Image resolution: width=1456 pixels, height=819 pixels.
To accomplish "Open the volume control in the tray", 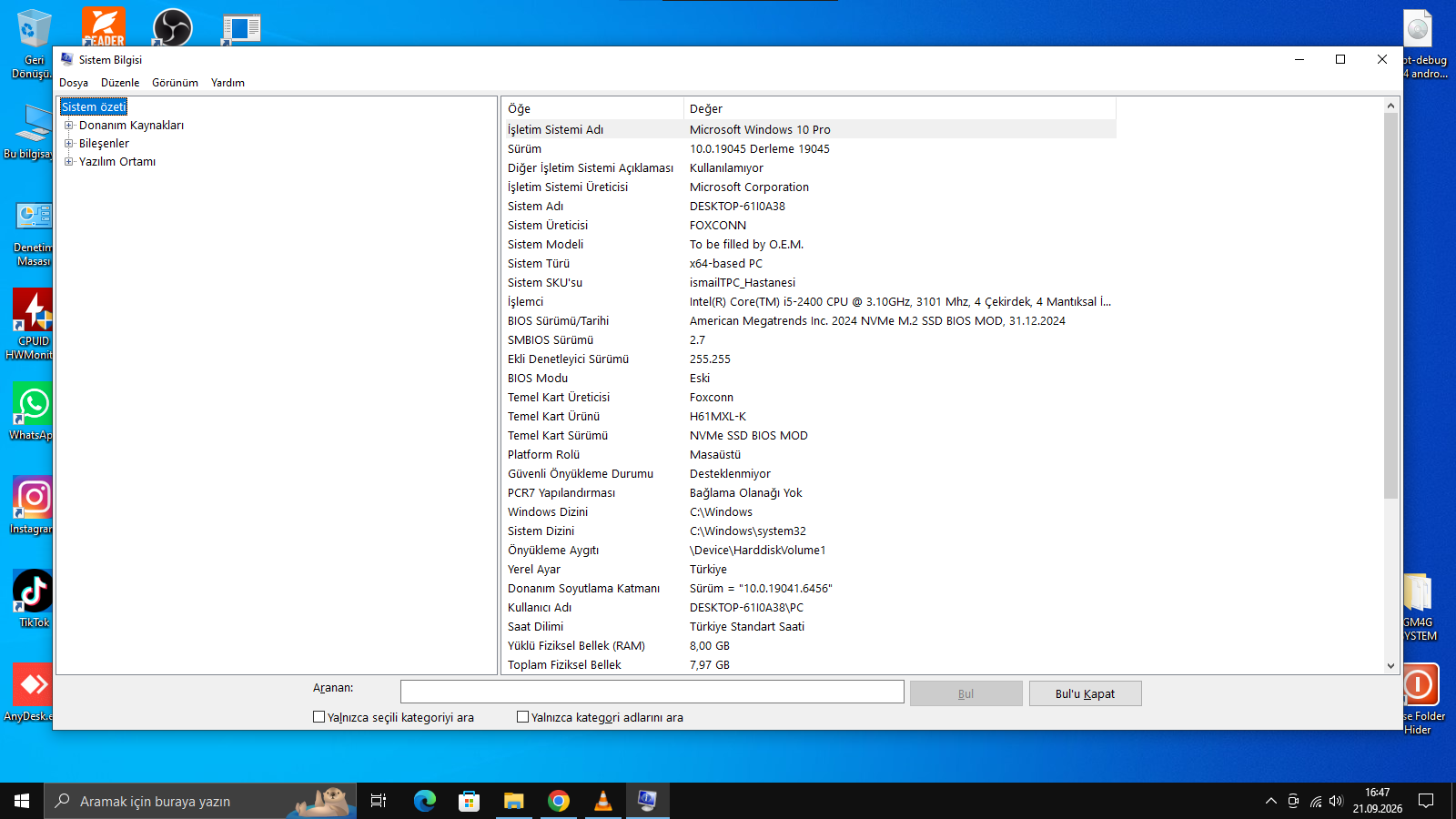I will click(1336, 801).
